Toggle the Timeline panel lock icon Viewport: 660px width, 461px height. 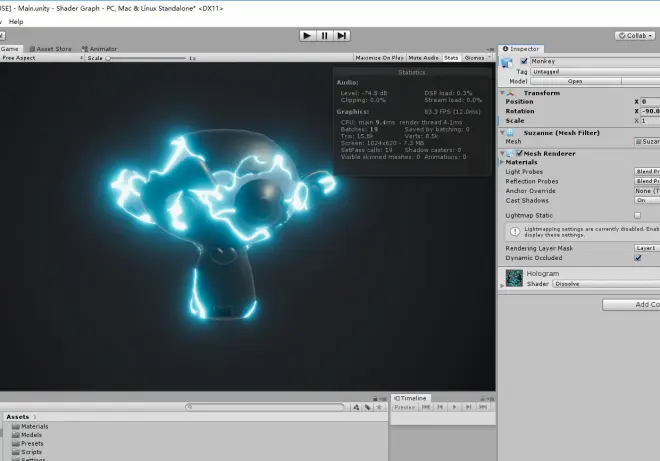(x=482, y=398)
